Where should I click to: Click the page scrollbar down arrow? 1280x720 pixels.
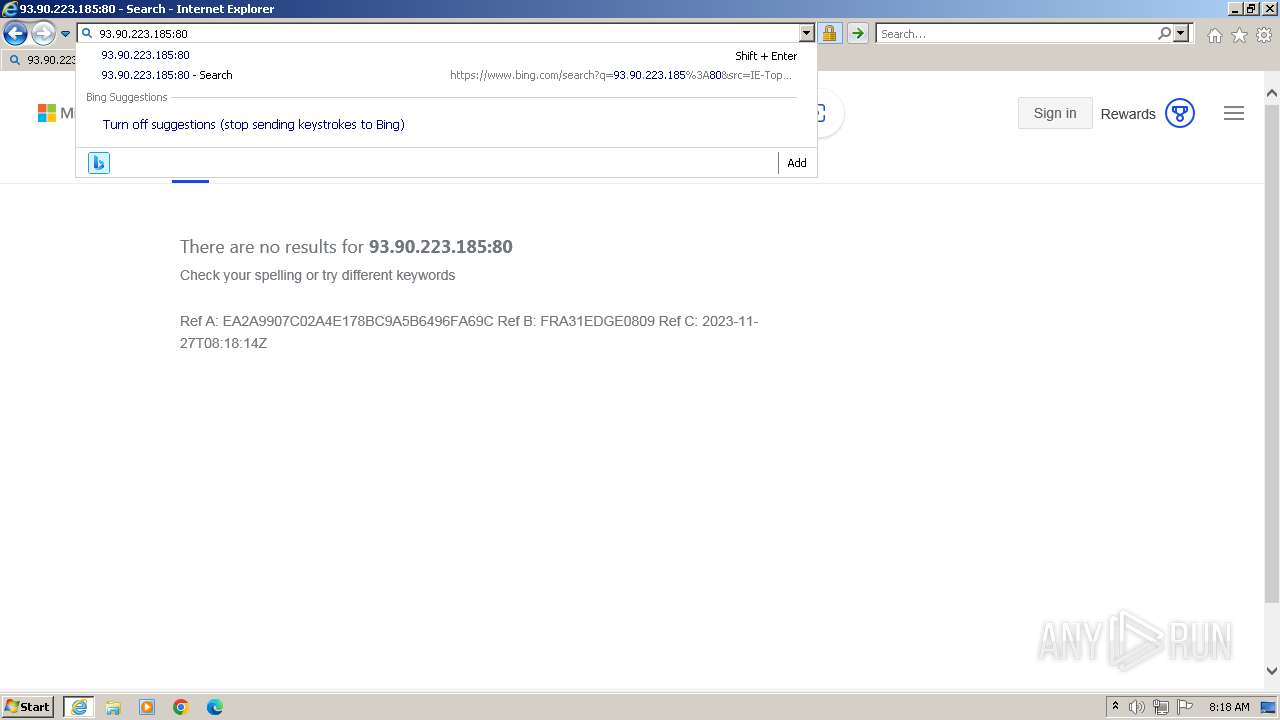point(1272,672)
